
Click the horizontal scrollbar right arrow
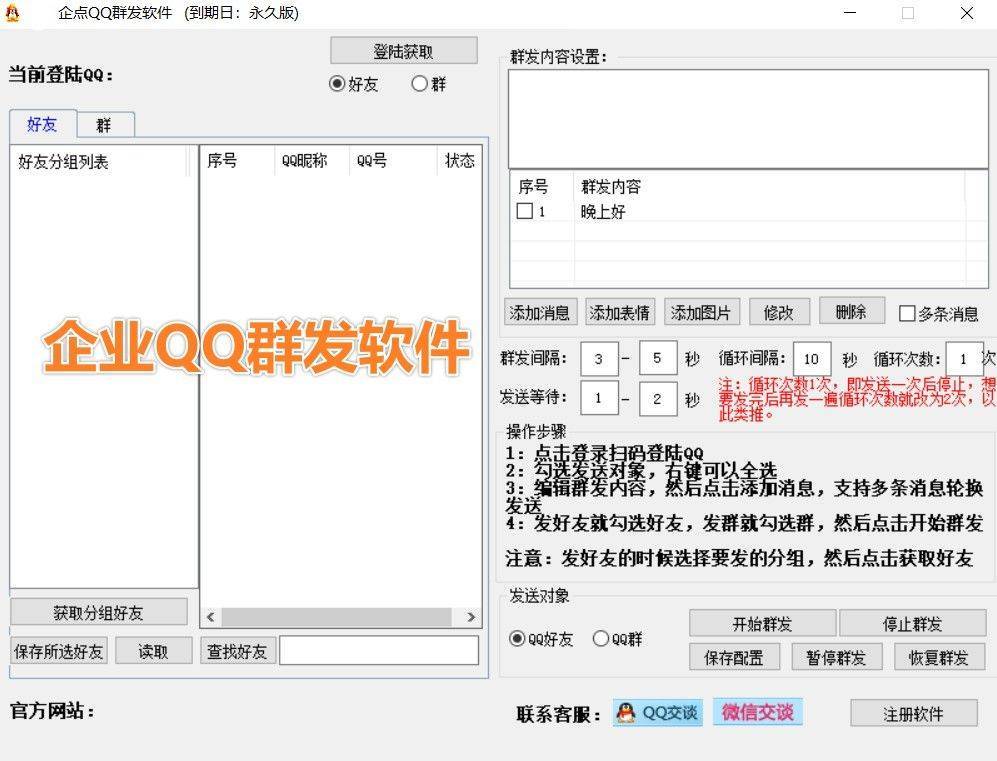click(x=471, y=617)
